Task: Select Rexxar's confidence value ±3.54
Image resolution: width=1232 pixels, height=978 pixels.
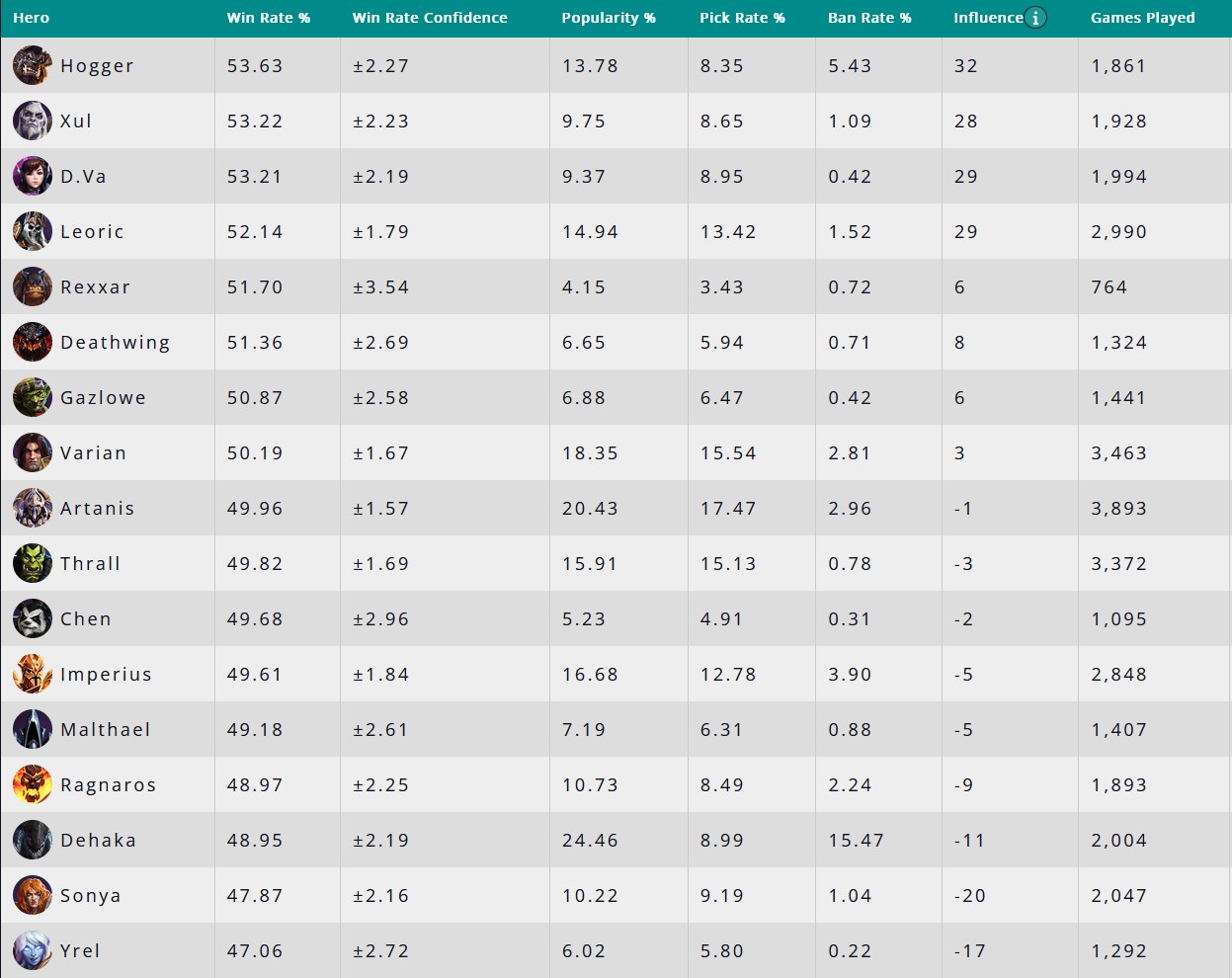Action: pyautogui.click(x=380, y=287)
